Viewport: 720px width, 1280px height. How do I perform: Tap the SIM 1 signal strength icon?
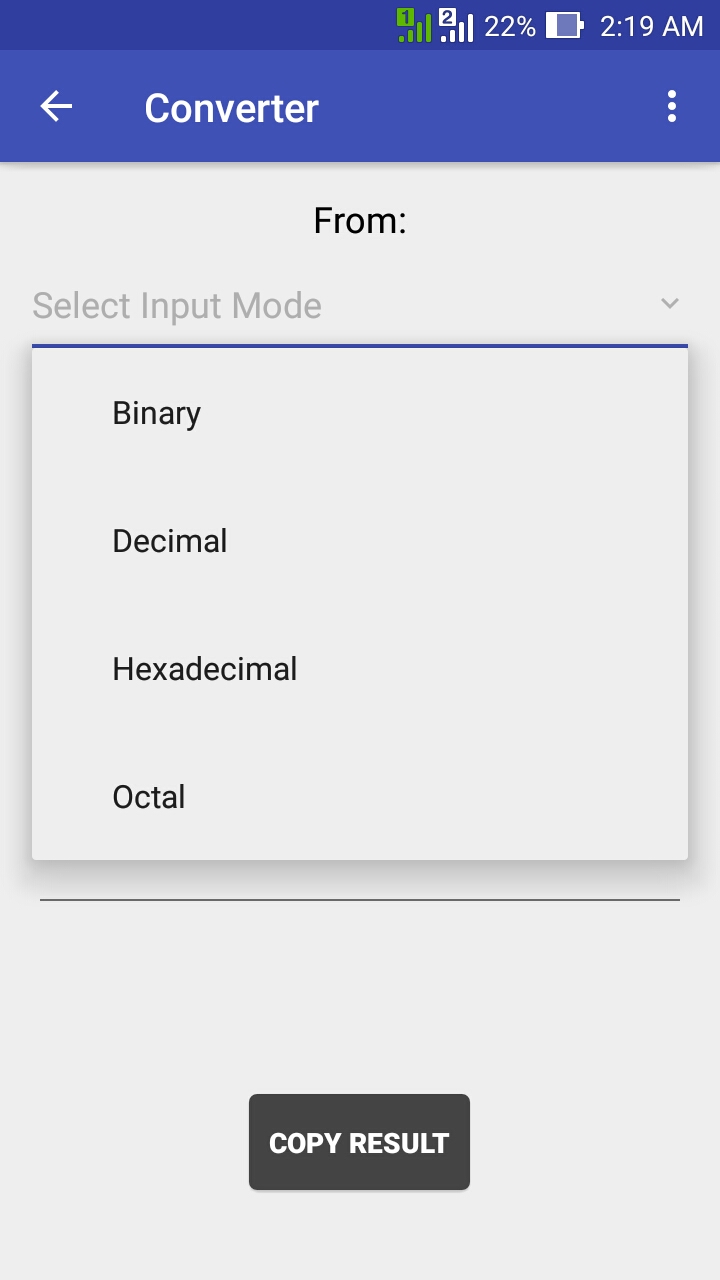pyautogui.click(x=411, y=25)
